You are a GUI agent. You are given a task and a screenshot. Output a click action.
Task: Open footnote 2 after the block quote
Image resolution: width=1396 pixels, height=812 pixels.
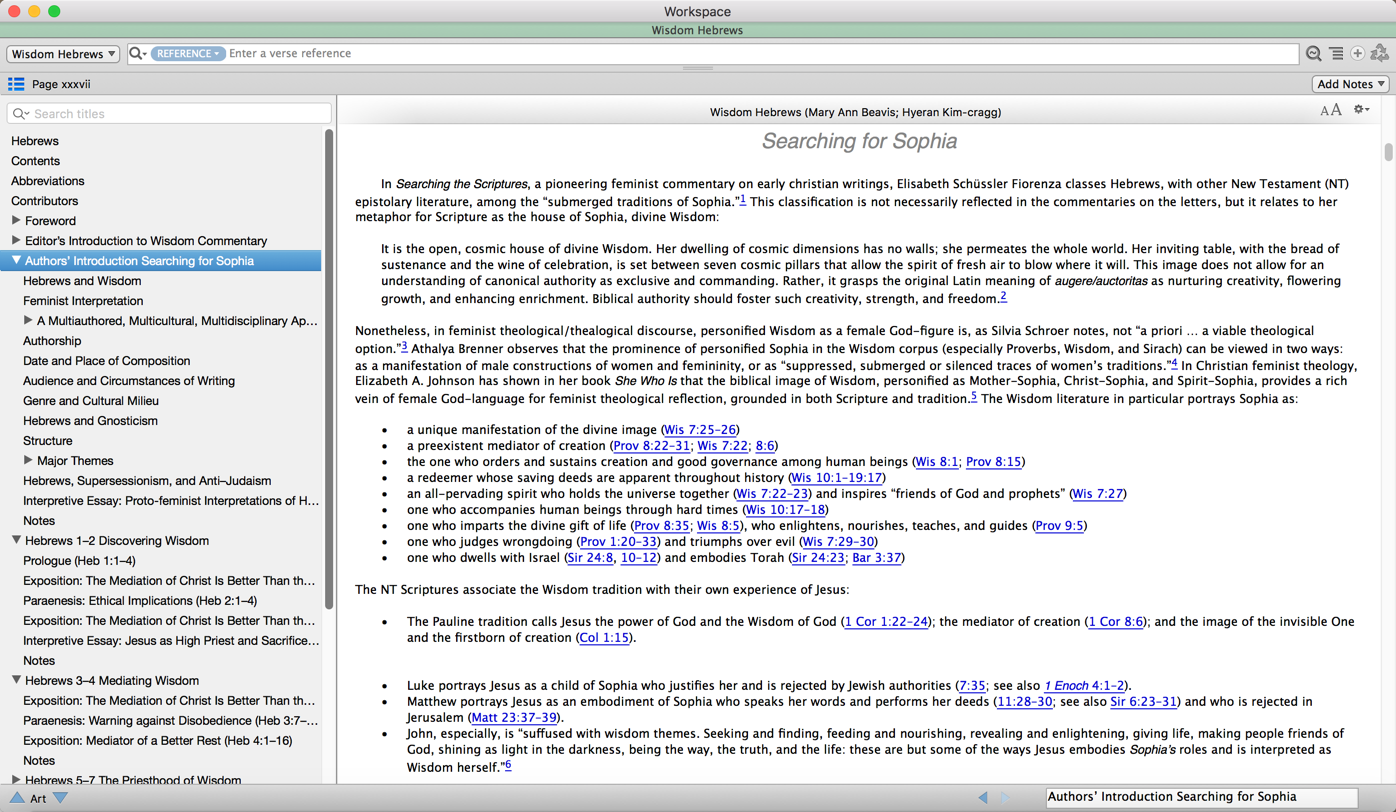click(1003, 297)
